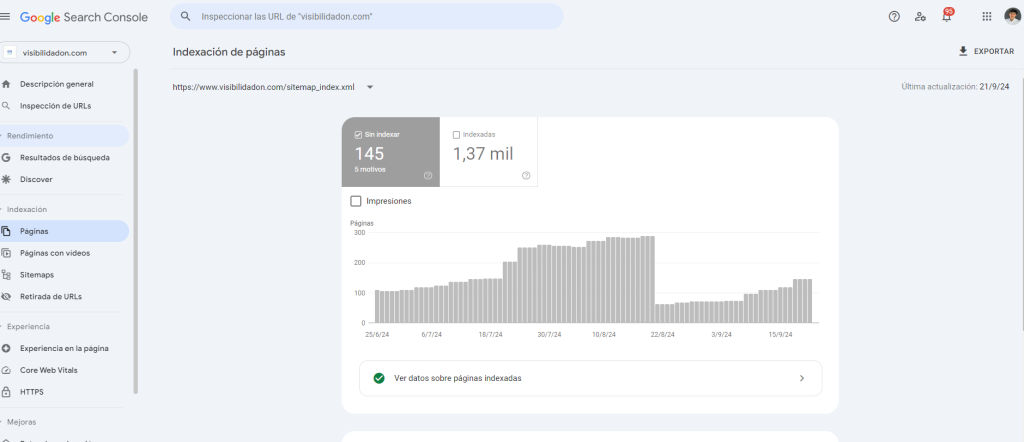Go to Sitemaps in sidebar
This screenshot has height=442, width=1024.
pos(37,274)
